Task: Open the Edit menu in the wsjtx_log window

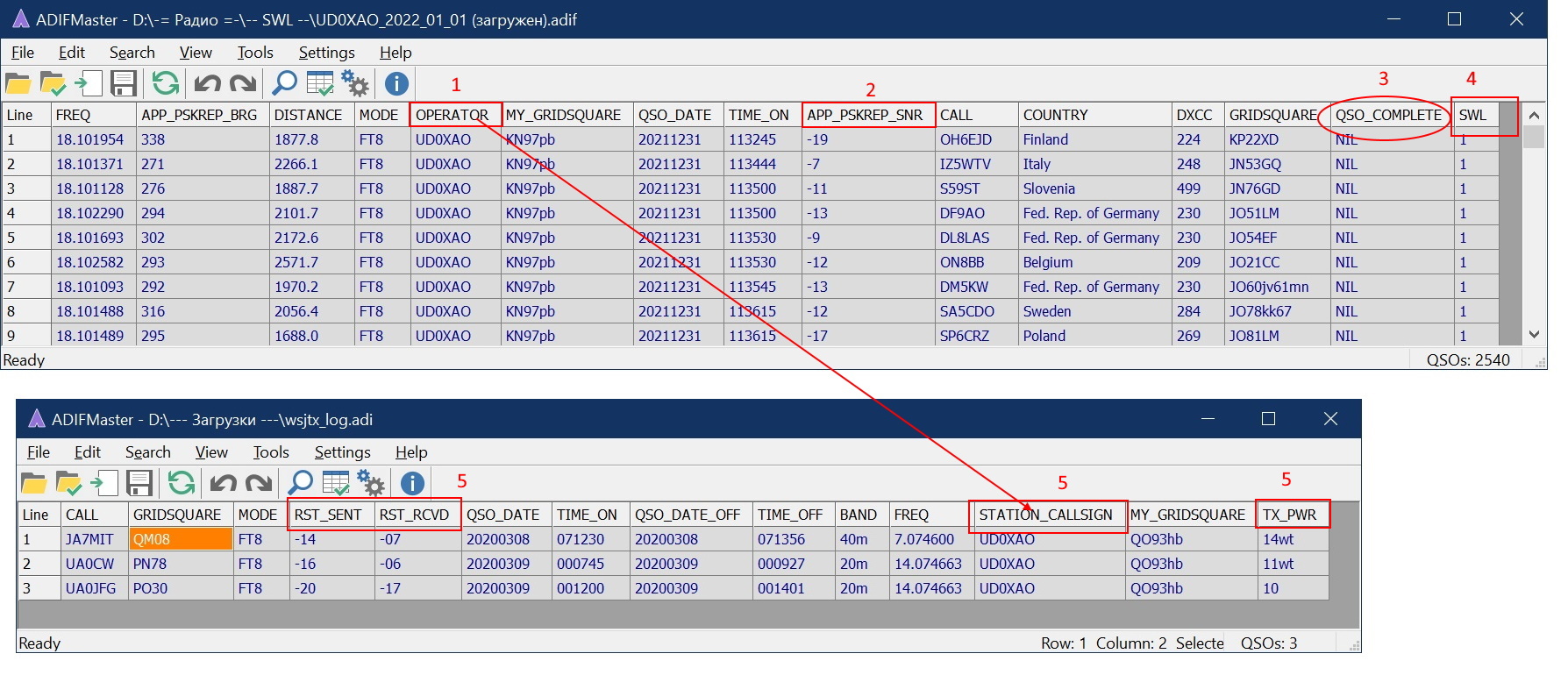Action: click(x=88, y=452)
